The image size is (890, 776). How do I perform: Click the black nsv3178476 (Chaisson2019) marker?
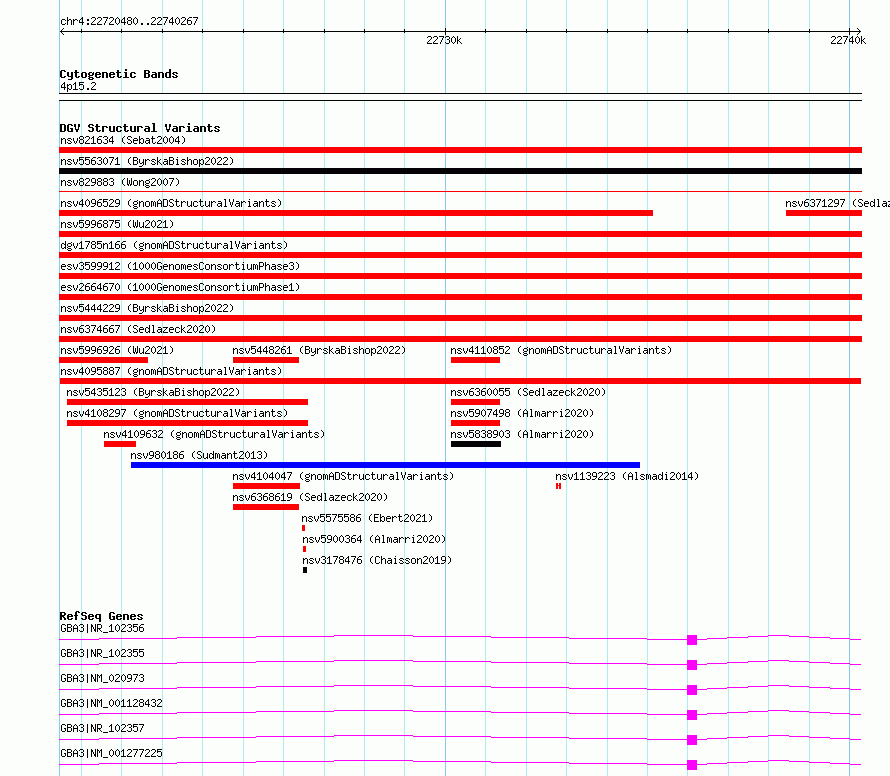(x=305, y=570)
